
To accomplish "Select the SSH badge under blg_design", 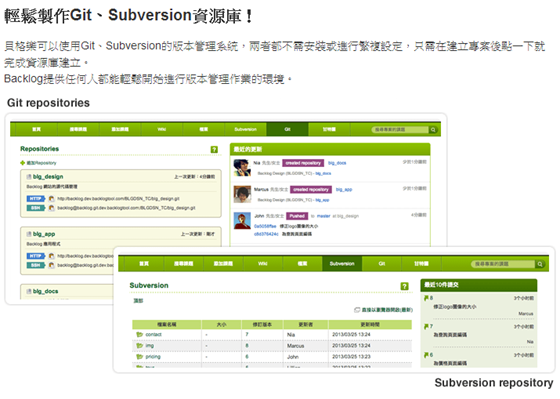I will 36,208.
